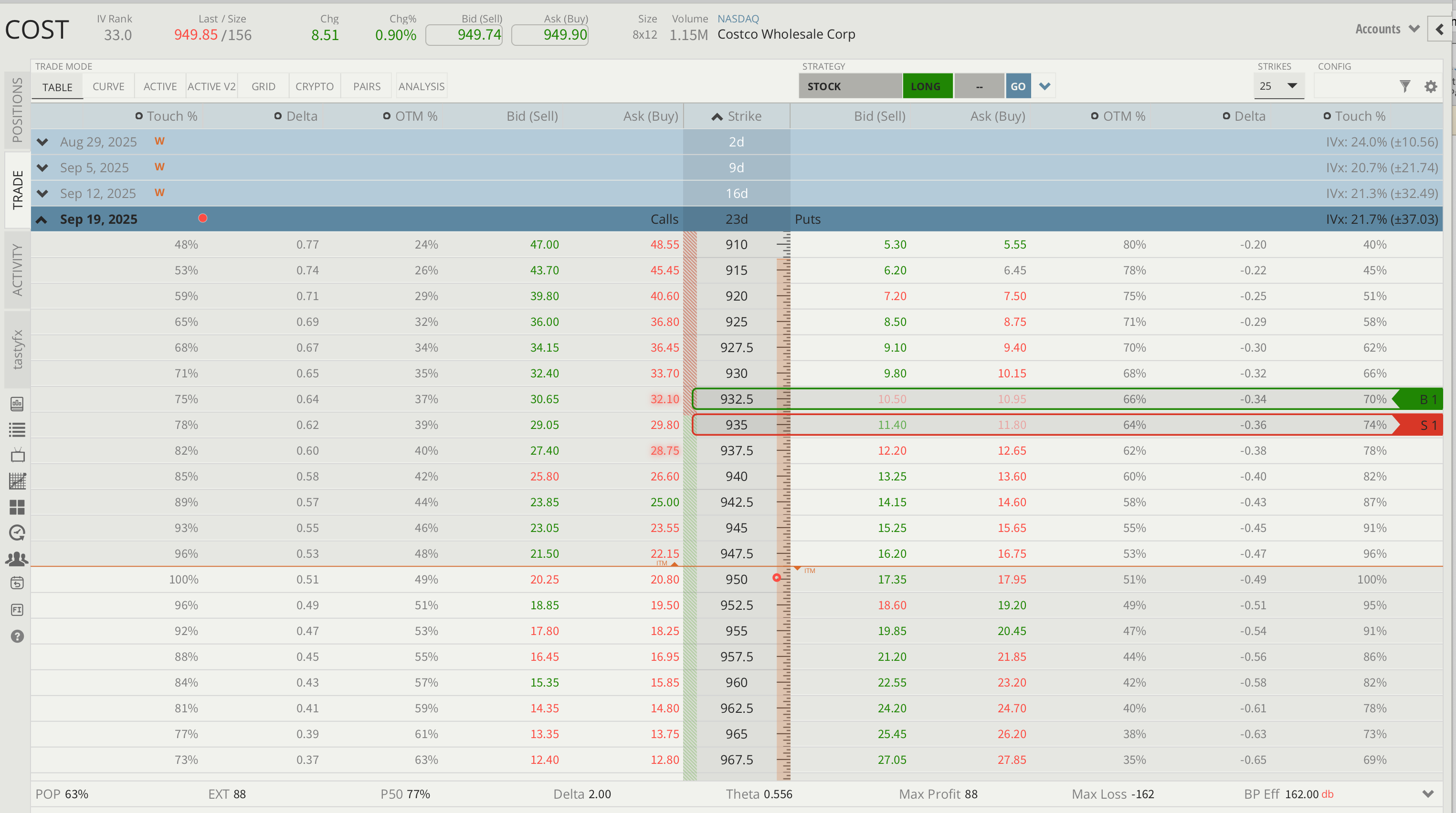Click the help question mark icon
1456x813 pixels.
pos(18,636)
